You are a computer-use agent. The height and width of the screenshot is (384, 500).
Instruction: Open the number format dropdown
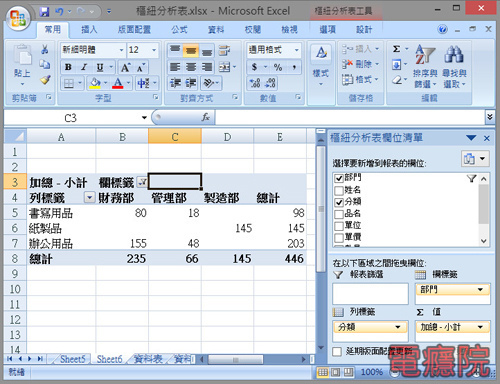click(x=296, y=50)
